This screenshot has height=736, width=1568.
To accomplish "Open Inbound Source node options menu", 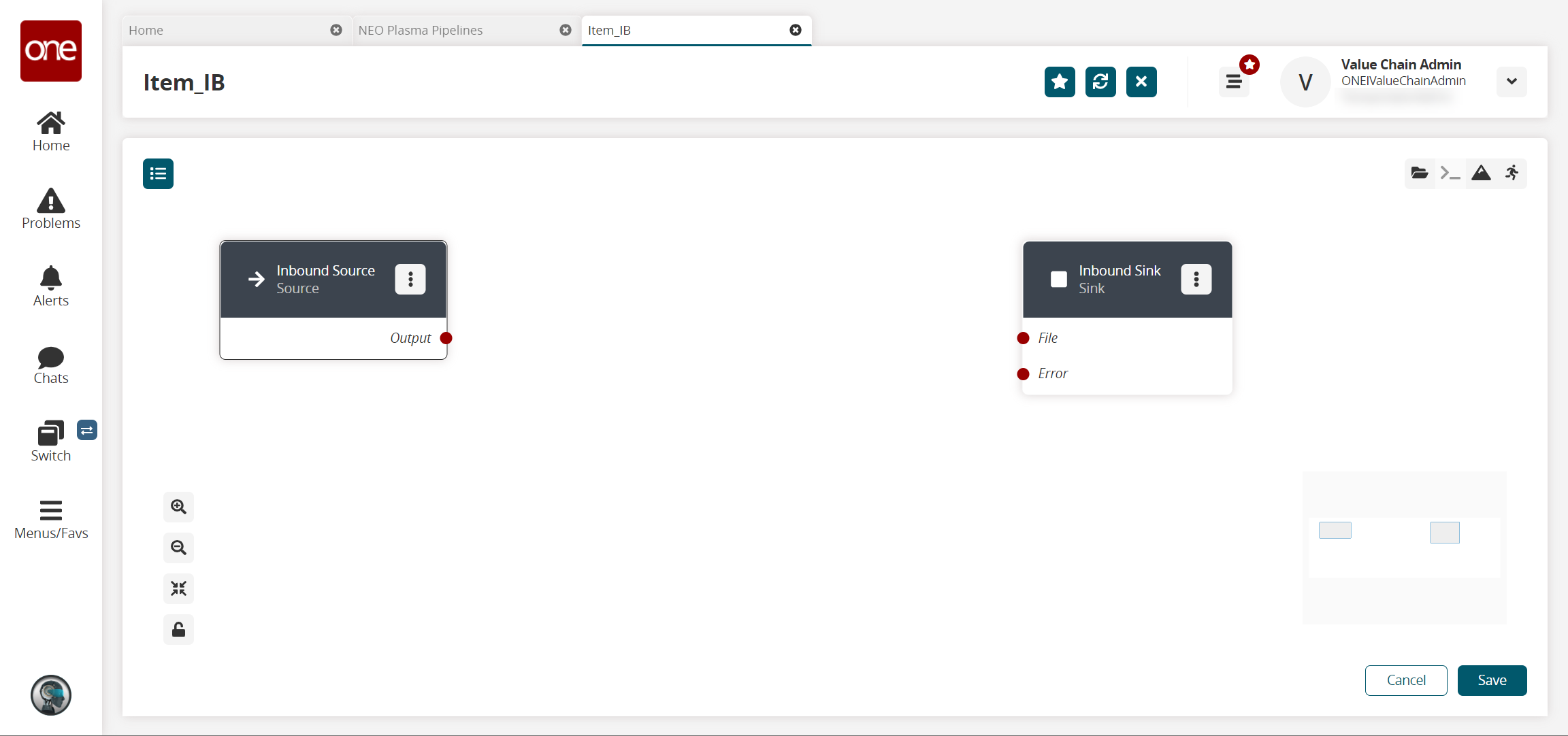I will (410, 280).
